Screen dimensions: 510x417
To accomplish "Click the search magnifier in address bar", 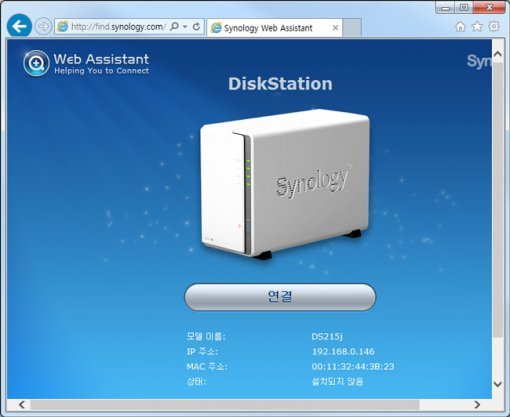I will click(174, 26).
